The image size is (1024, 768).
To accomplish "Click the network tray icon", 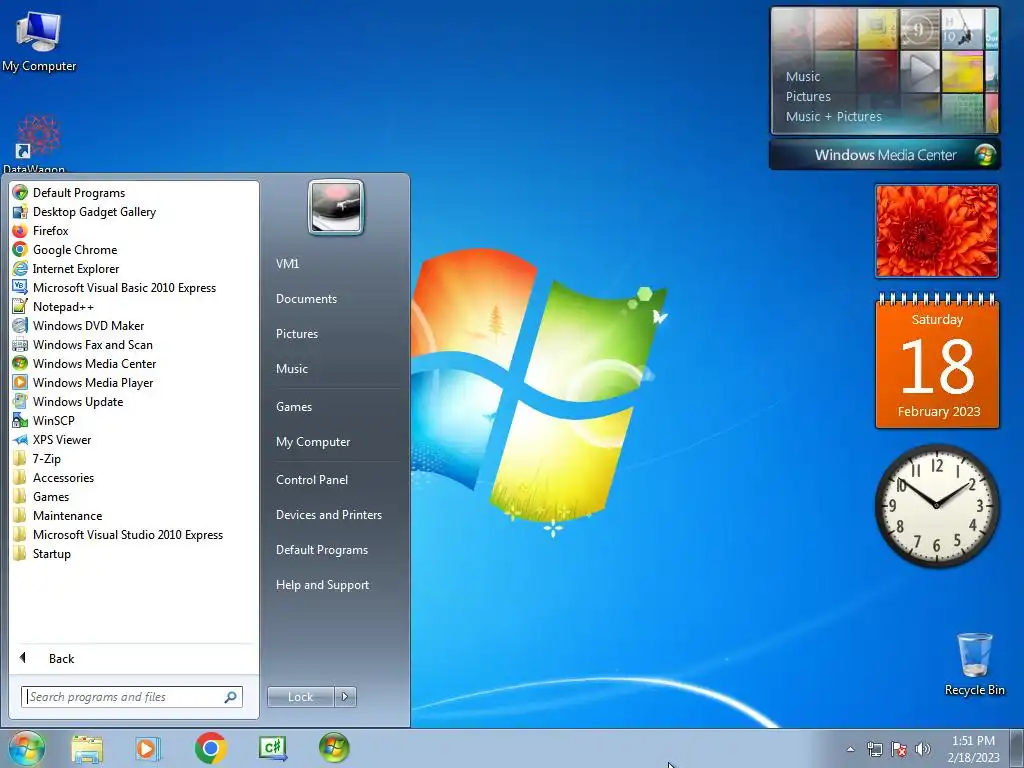I will pos(874,749).
